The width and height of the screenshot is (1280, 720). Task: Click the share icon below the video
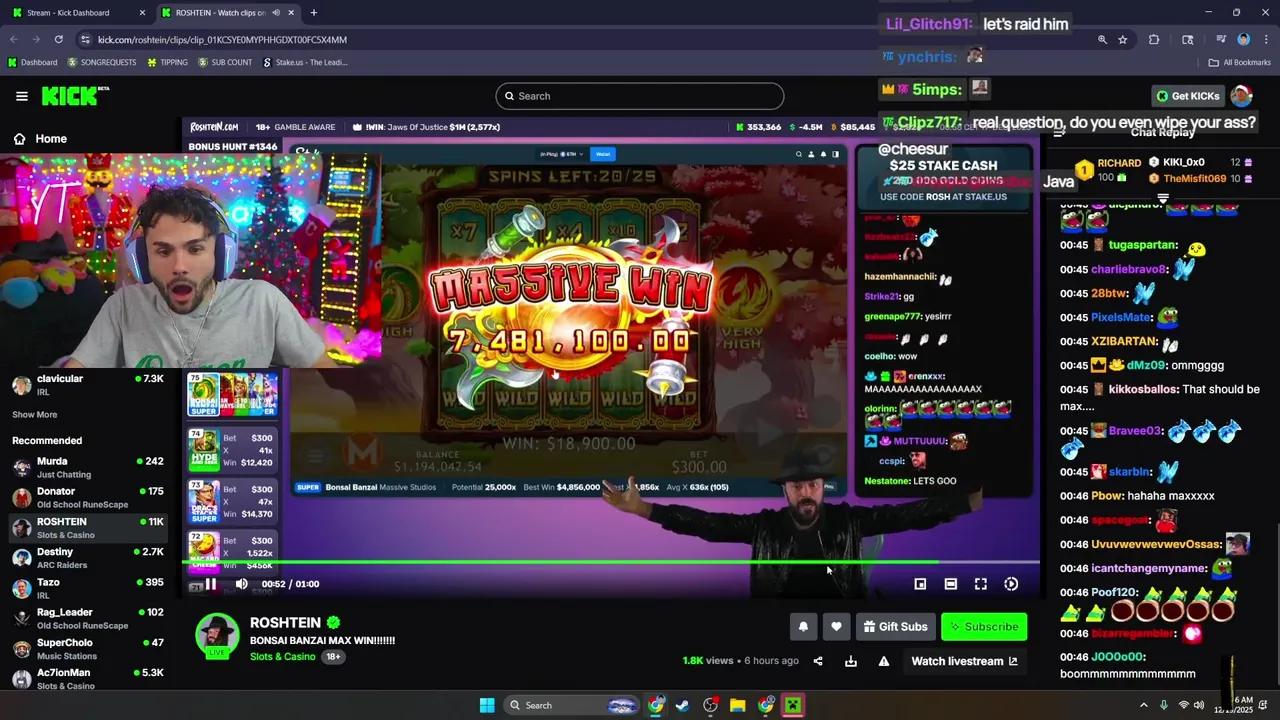(818, 661)
